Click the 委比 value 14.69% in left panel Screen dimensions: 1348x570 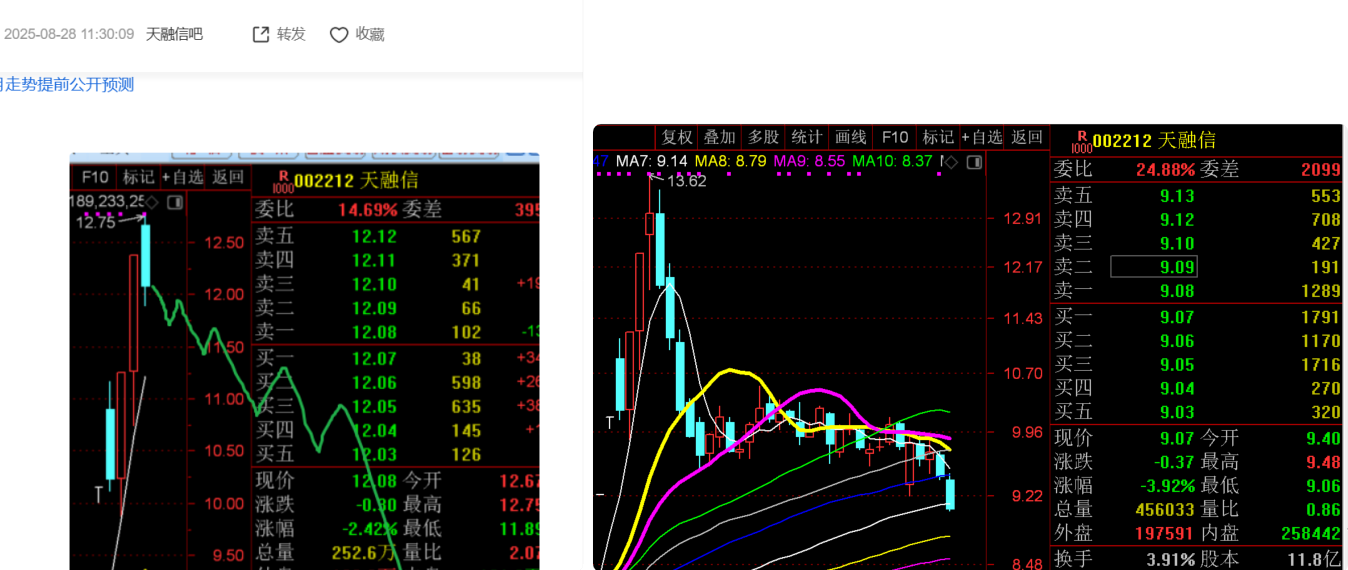(x=368, y=210)
